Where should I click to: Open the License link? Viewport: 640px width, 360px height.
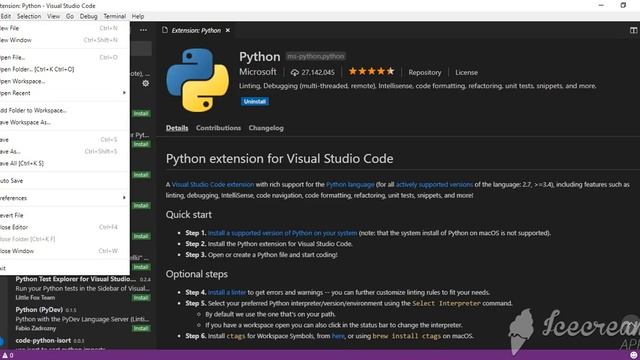467,72
